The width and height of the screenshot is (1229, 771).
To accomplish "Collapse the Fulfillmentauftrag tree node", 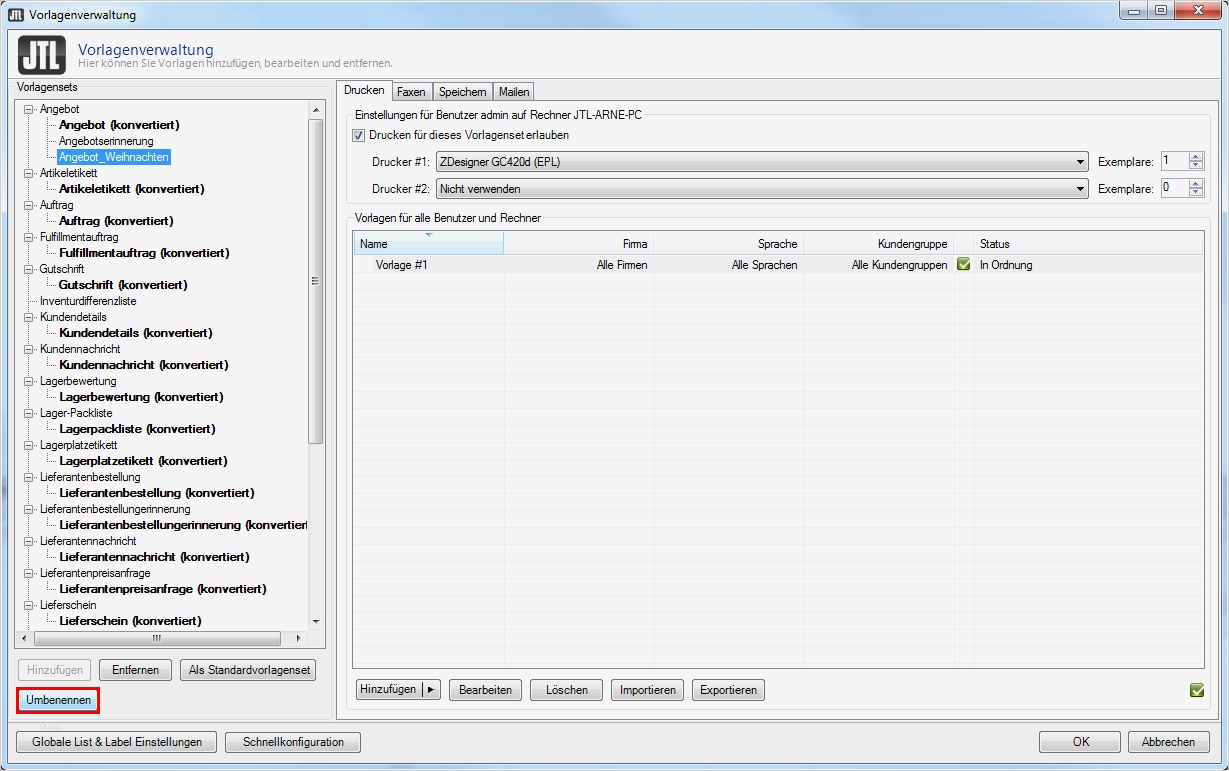I will coord(29,237).
